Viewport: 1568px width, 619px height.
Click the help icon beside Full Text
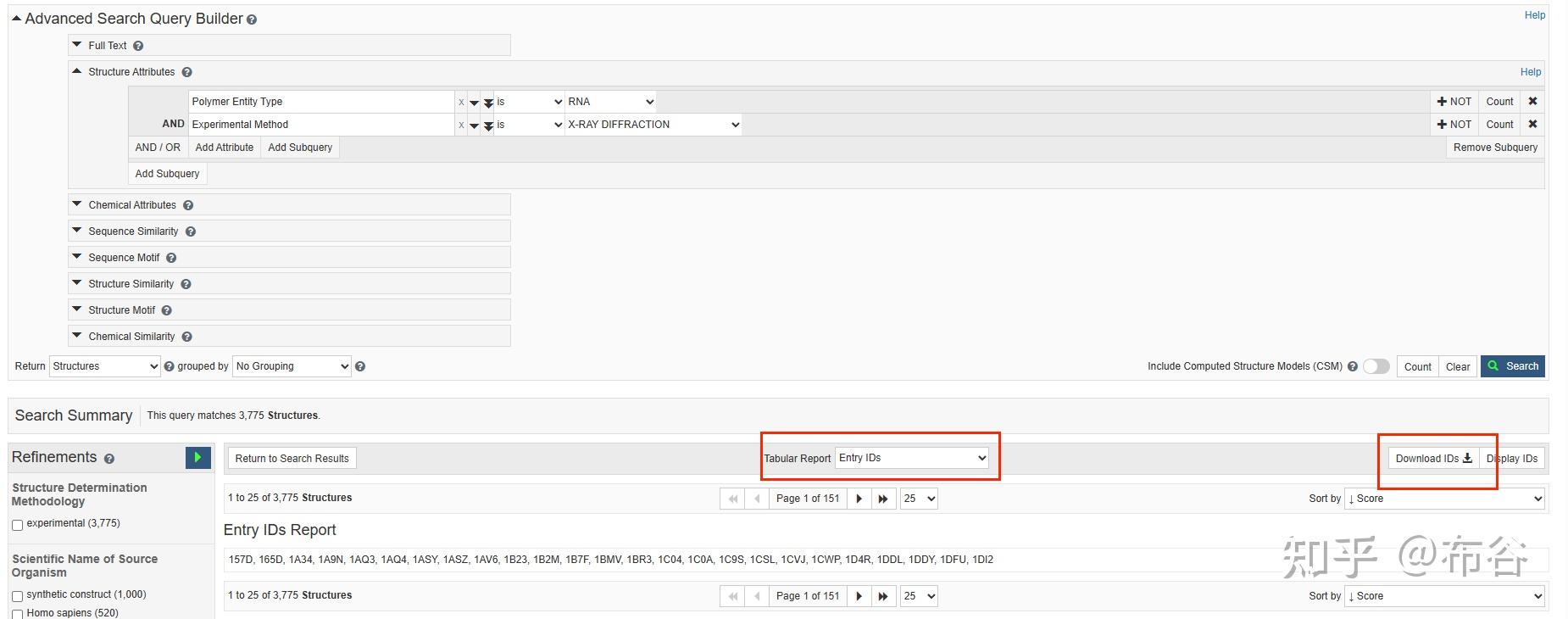[138, 46]
